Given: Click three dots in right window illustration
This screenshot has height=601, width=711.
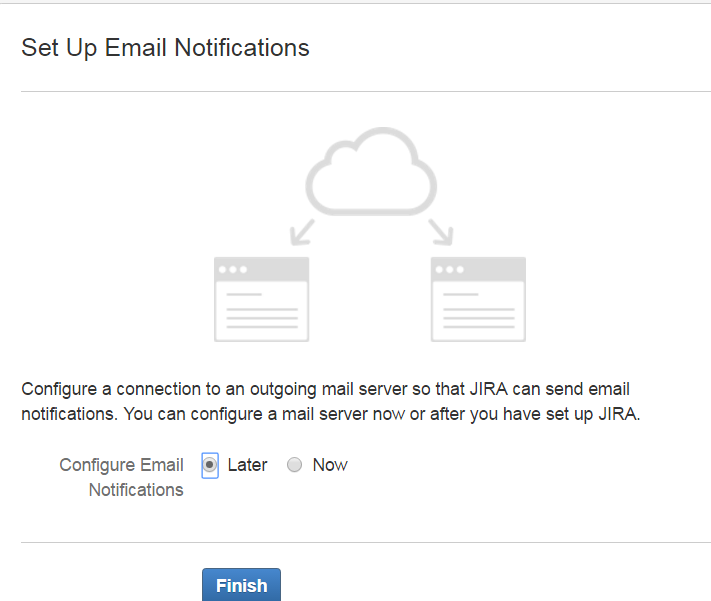Looking at the screenshot, I should (448, 270).
